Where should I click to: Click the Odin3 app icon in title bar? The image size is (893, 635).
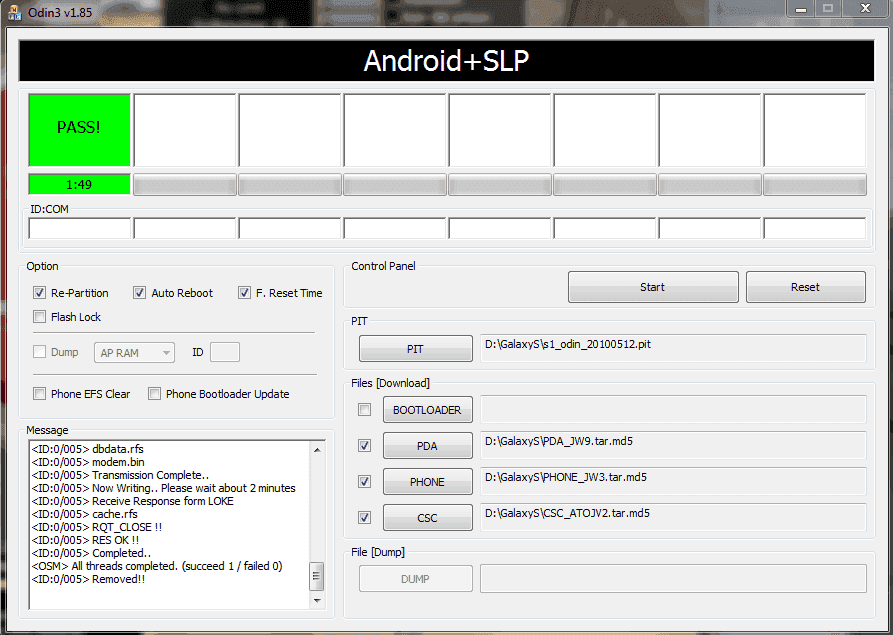[15, 11]
